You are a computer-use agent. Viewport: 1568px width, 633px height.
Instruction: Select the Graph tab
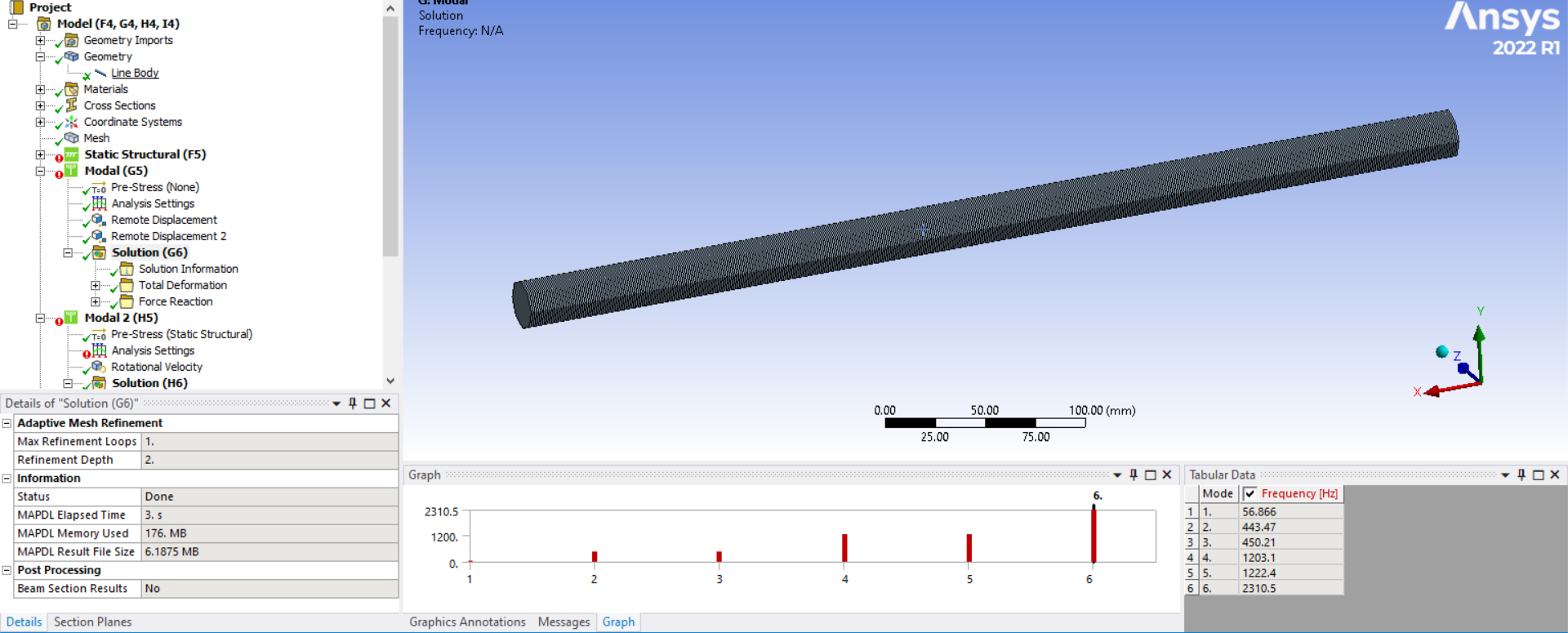[618, 622]
